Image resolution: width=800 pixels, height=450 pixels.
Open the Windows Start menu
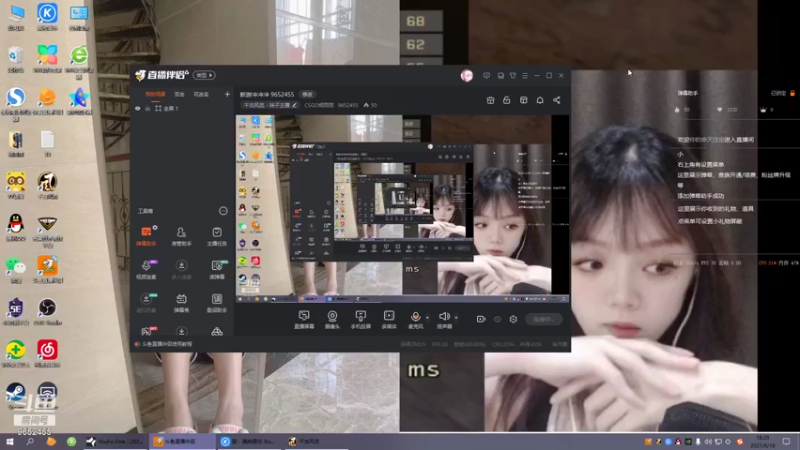click(x=10, y=441)
